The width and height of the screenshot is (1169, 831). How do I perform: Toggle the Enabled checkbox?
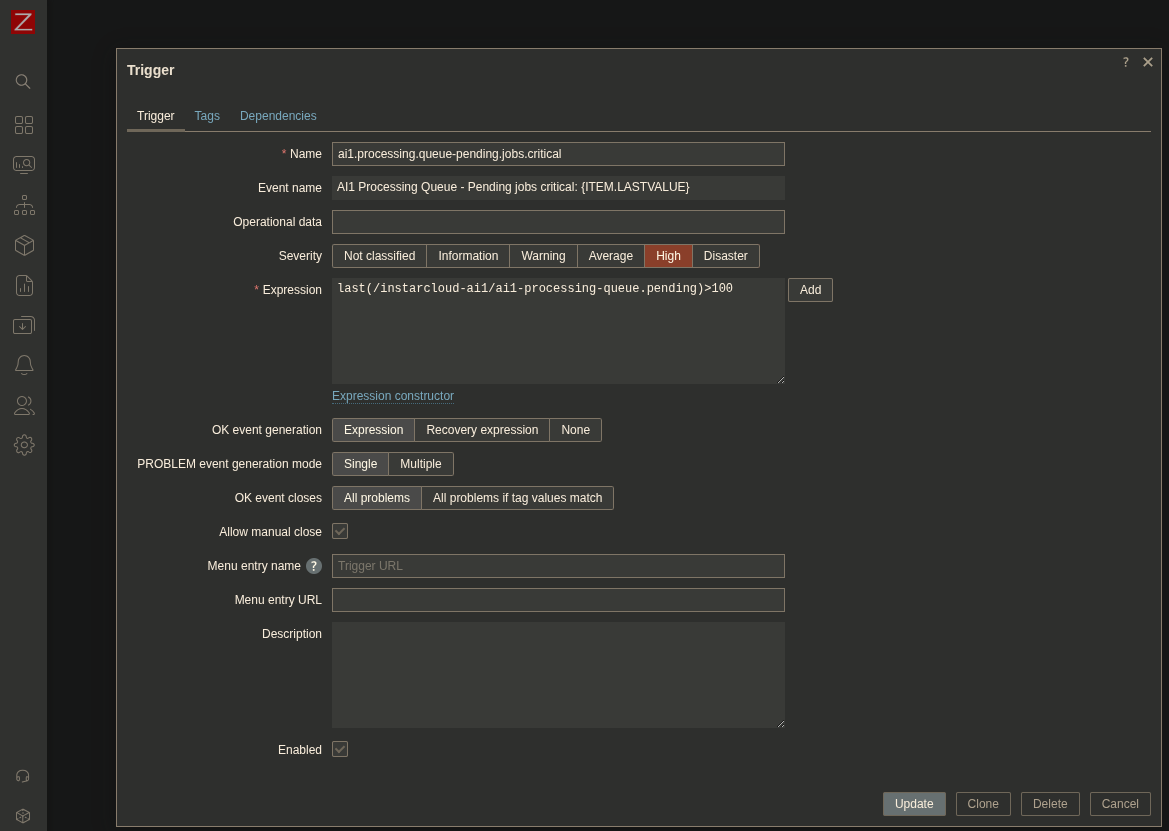point(340,749)
